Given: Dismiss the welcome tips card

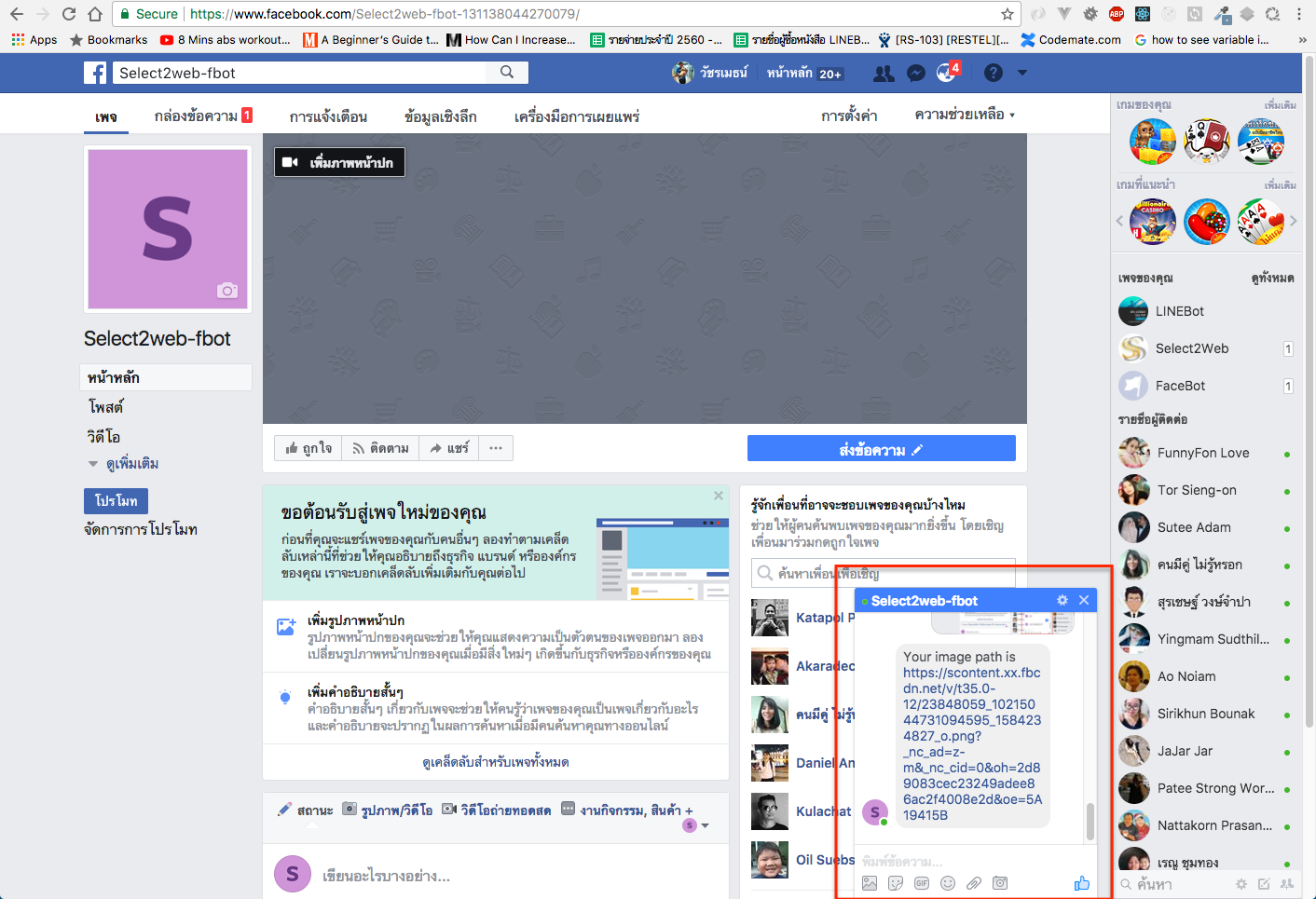Looking at the screenshot, I should pos(719,496).
